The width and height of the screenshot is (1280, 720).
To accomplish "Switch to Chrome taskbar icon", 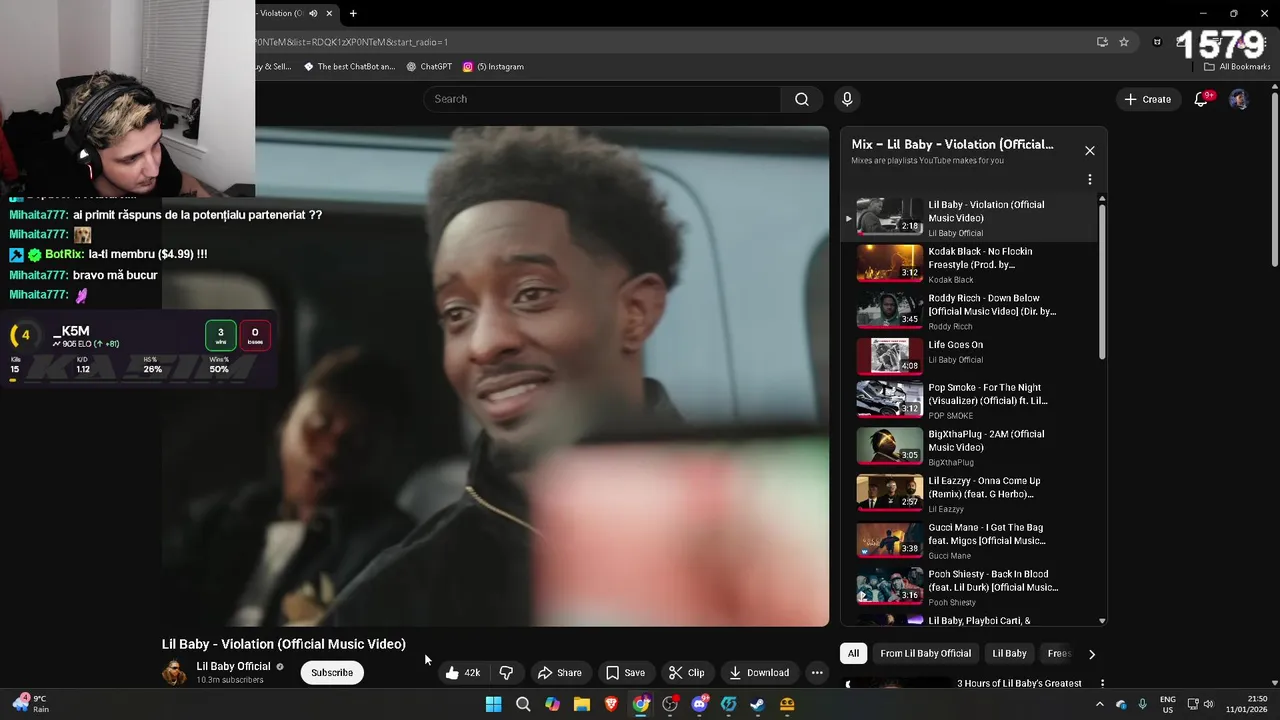I will tap(641, 704).
